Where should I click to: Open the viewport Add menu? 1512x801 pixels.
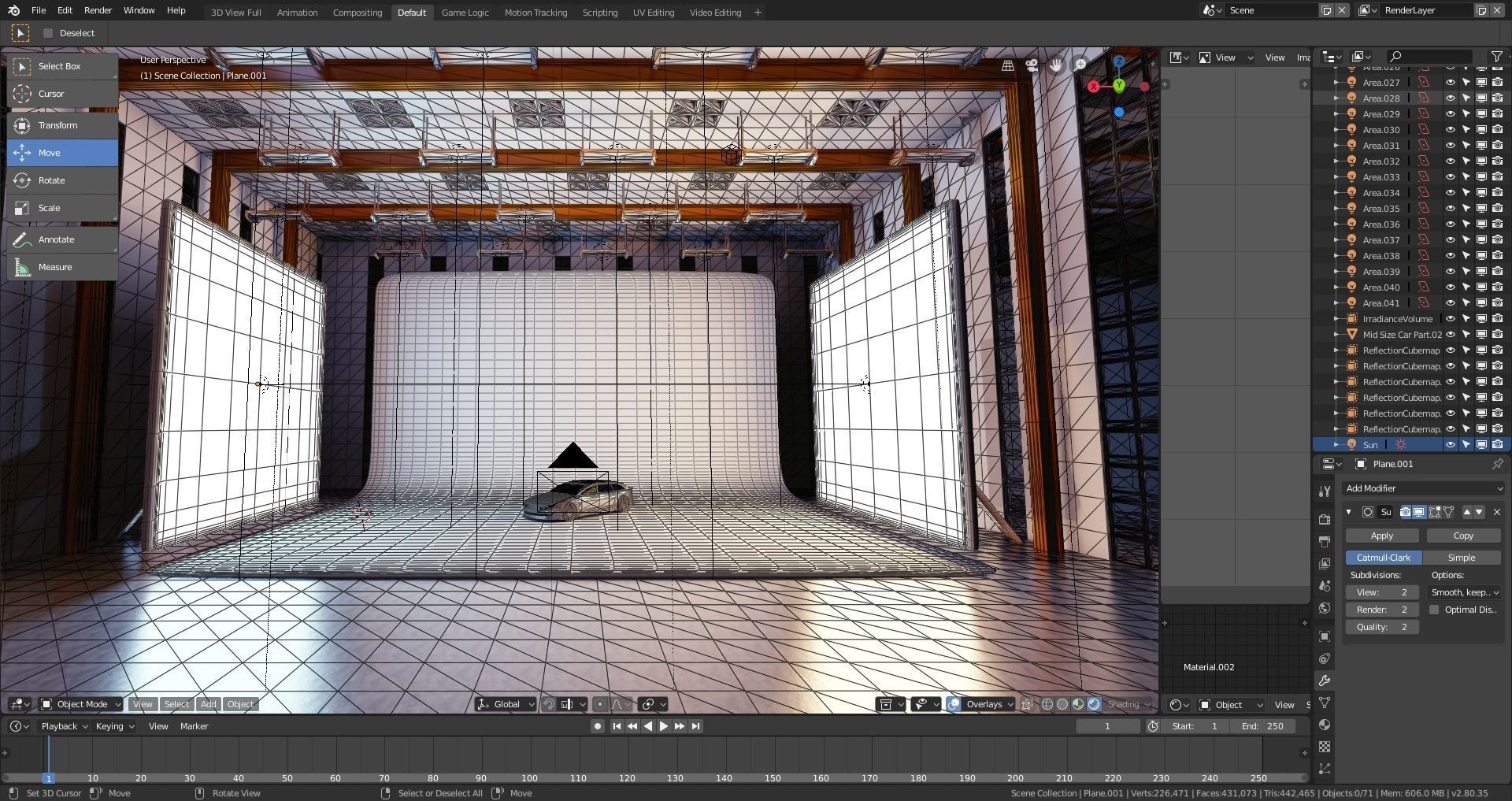tap(208, 704)
